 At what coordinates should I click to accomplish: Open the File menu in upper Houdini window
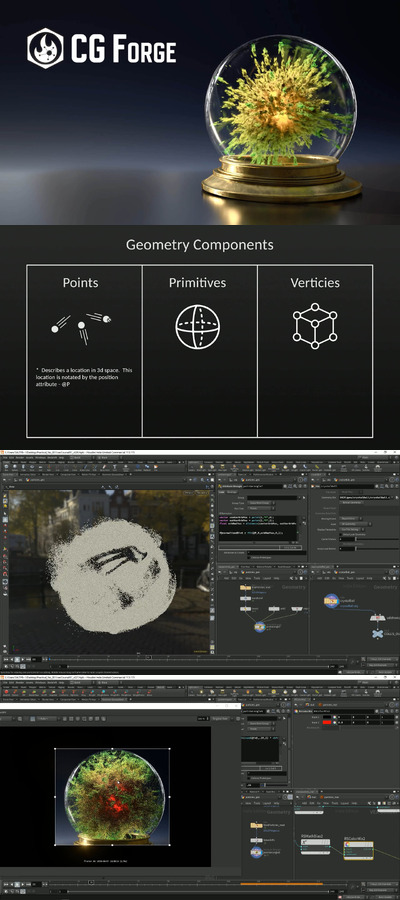pos(3,457)
